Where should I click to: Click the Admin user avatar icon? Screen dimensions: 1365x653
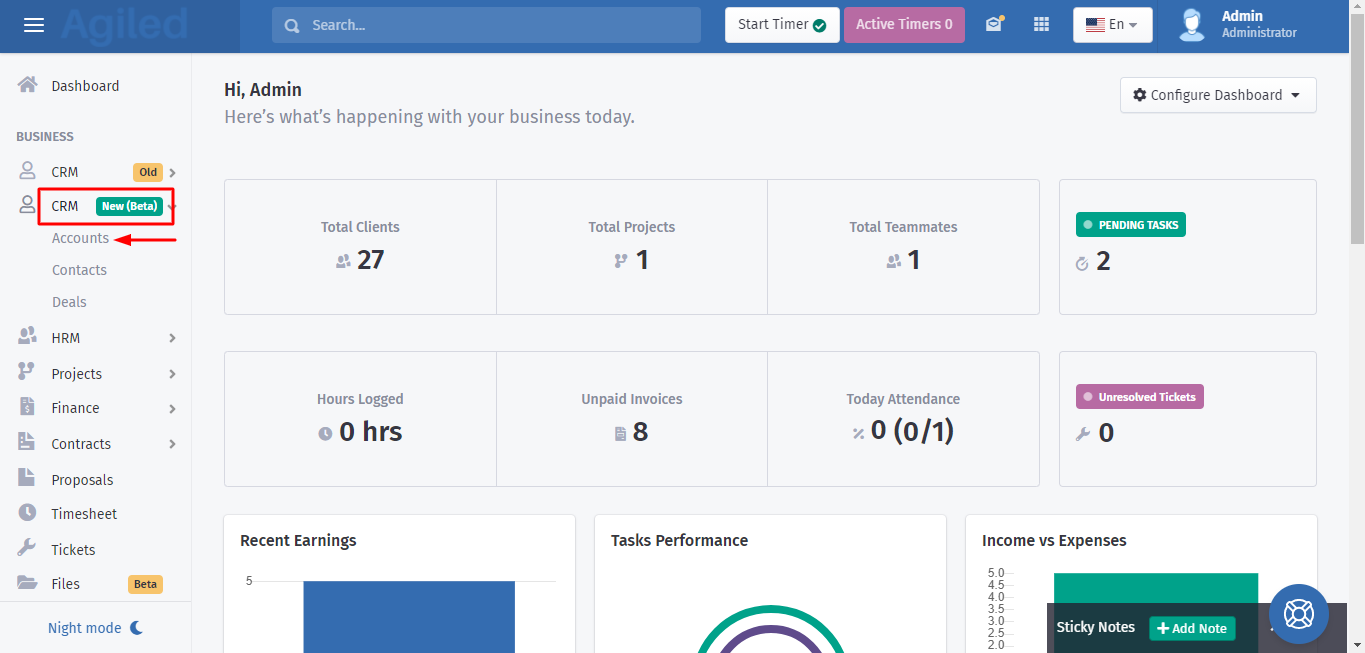(1191, 25)
